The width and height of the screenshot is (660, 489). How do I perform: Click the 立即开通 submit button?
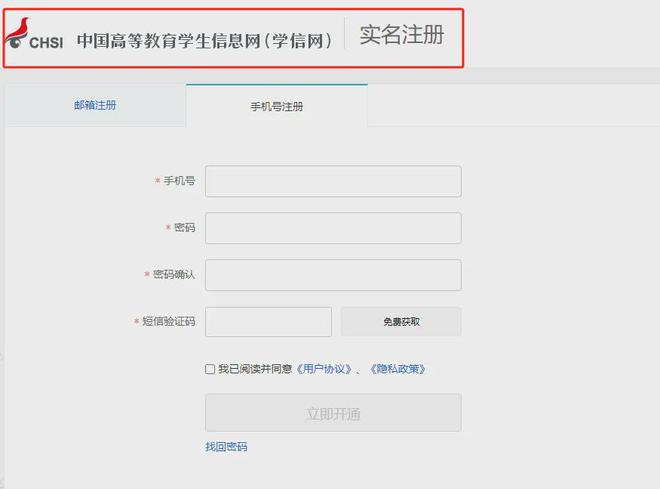[x=333, y=413]
